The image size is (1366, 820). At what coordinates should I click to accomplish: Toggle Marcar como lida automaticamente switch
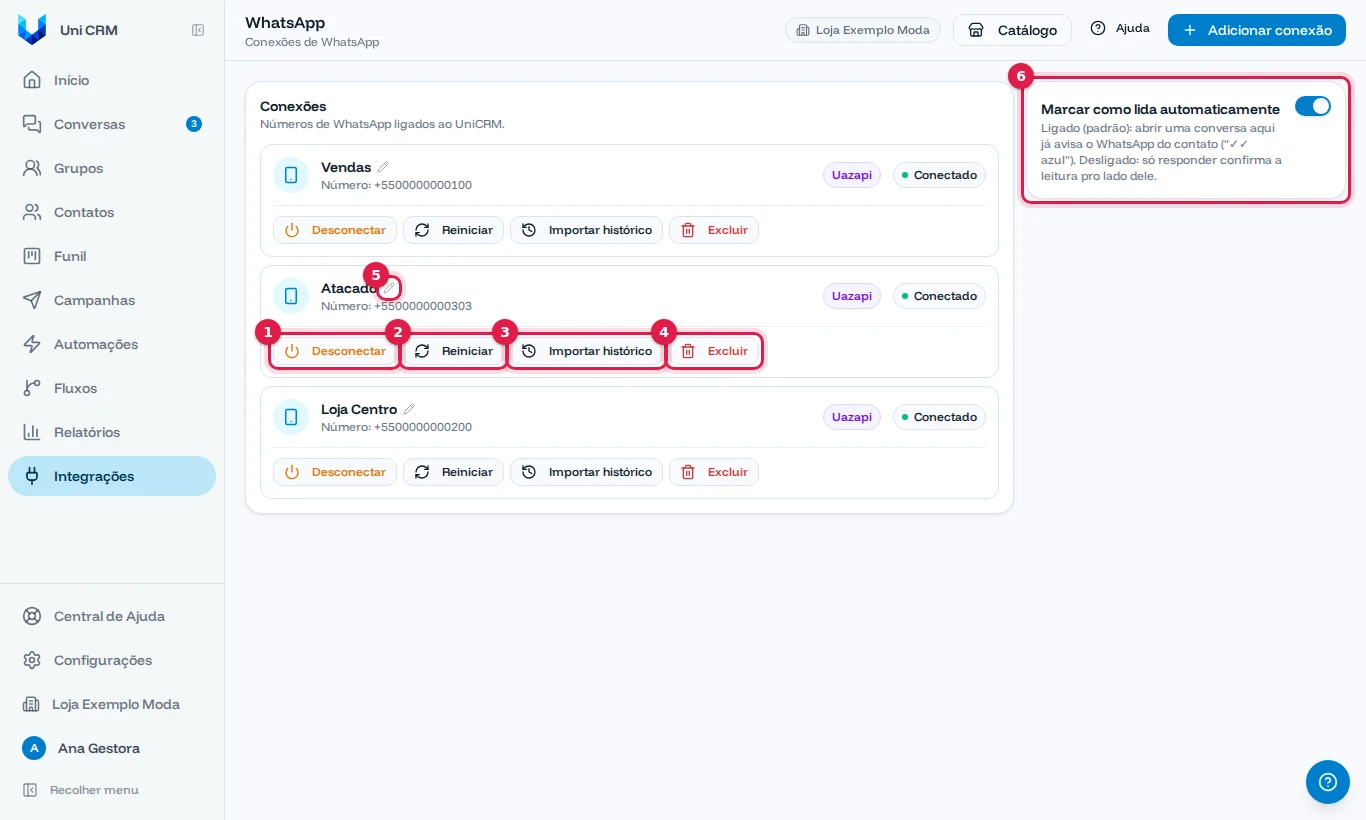(1313, 106)
